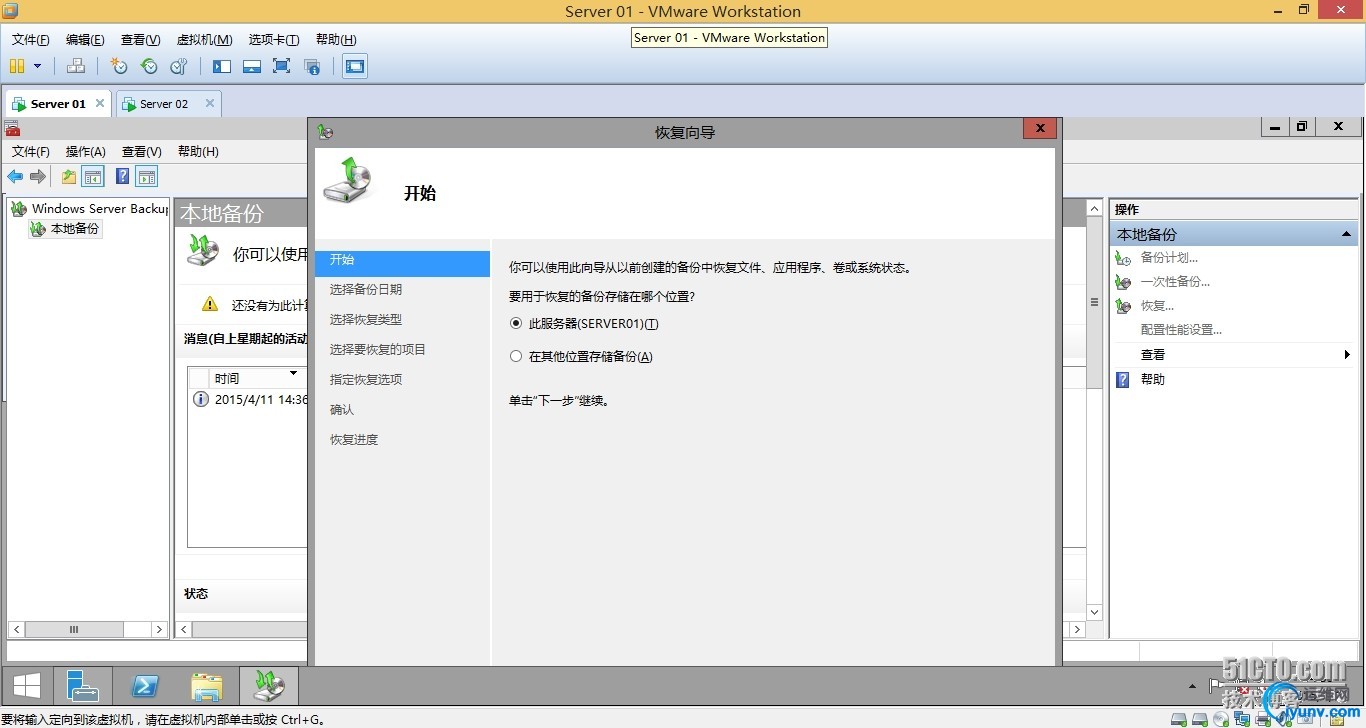Click the send Ctrl+Alt+Del toolbar icon
The image size is (1366, 728).
pos(76,66)
